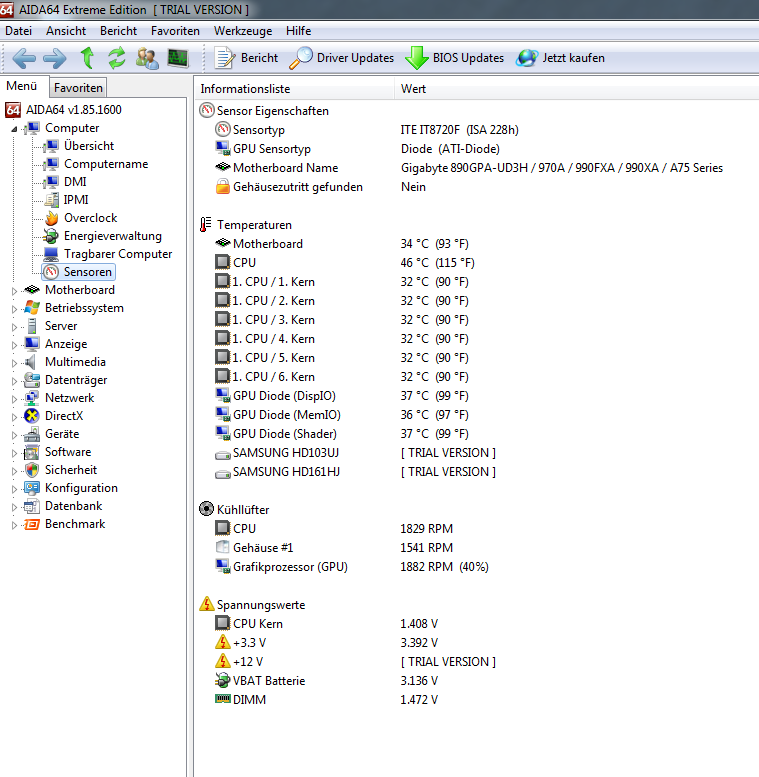The image size is (759, 777).
Task: Open the Hilfe menu
Action: [x=299, y=31]
